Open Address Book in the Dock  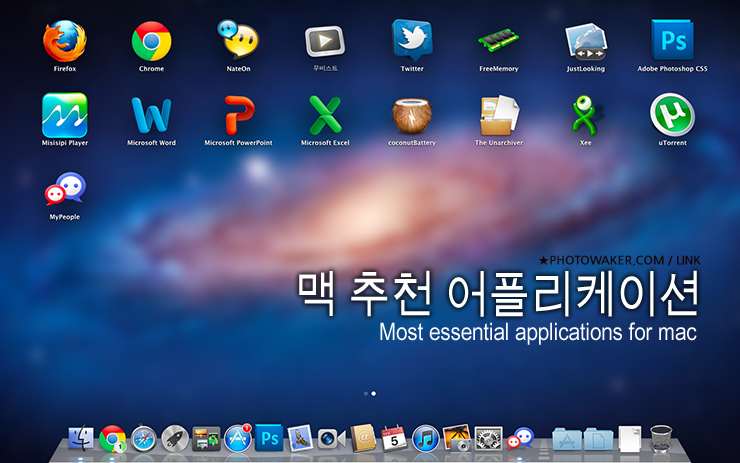point(362,438)
